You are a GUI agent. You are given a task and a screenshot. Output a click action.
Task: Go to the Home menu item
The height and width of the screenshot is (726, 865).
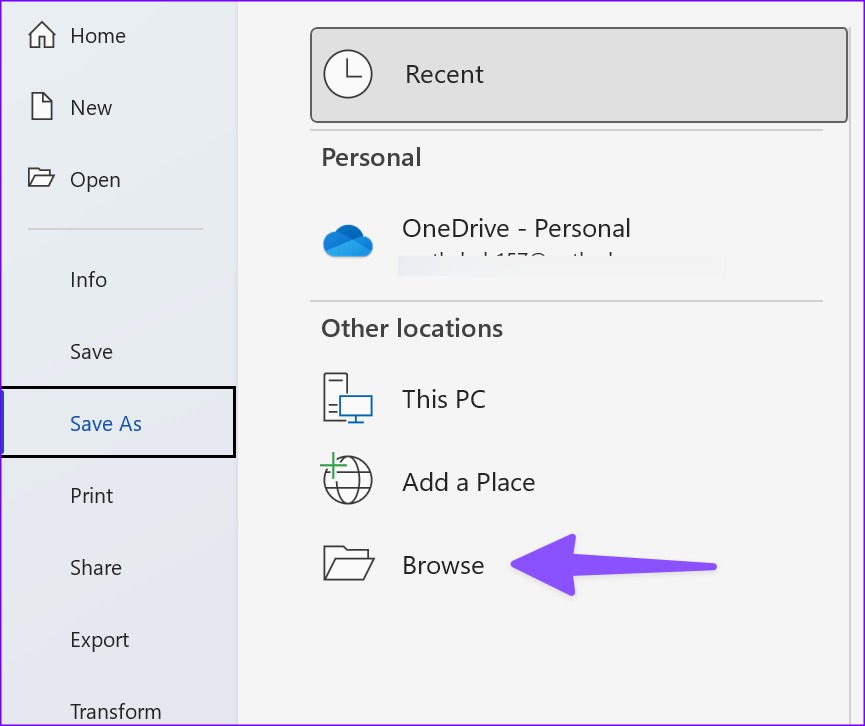(98, 36)
